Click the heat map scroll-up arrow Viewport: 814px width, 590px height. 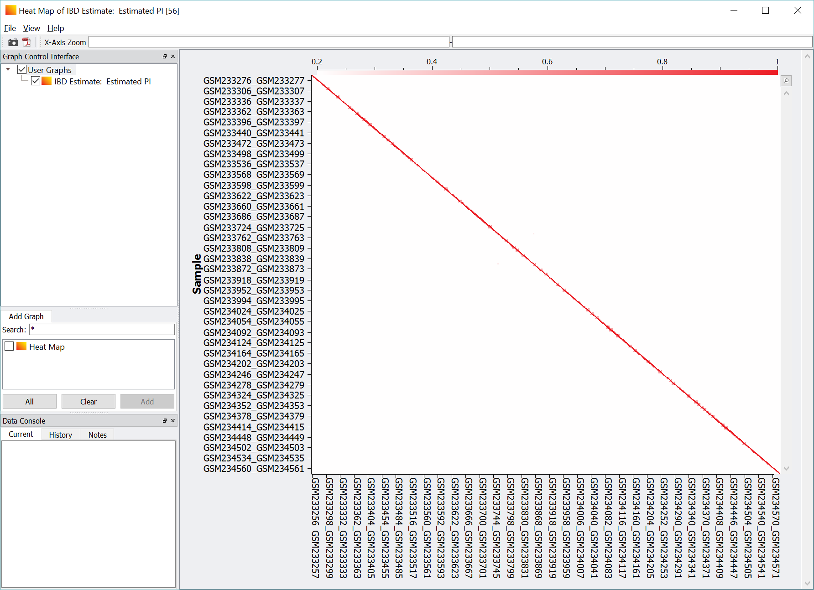point(786,96)
